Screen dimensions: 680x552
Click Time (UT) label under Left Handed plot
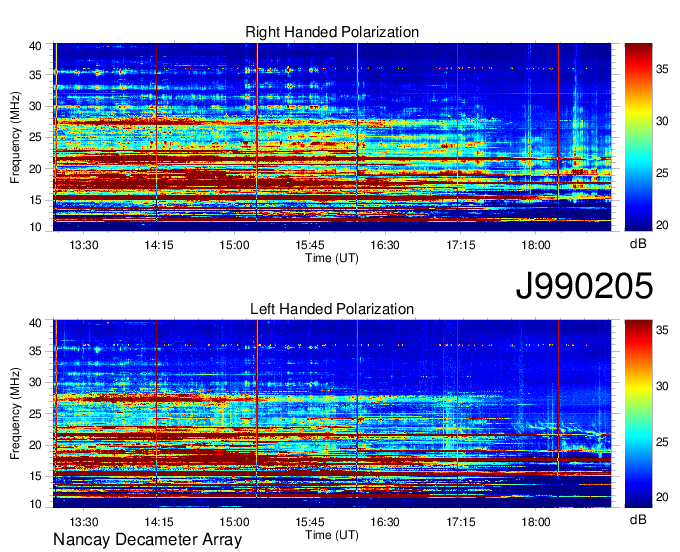point(332,535)
